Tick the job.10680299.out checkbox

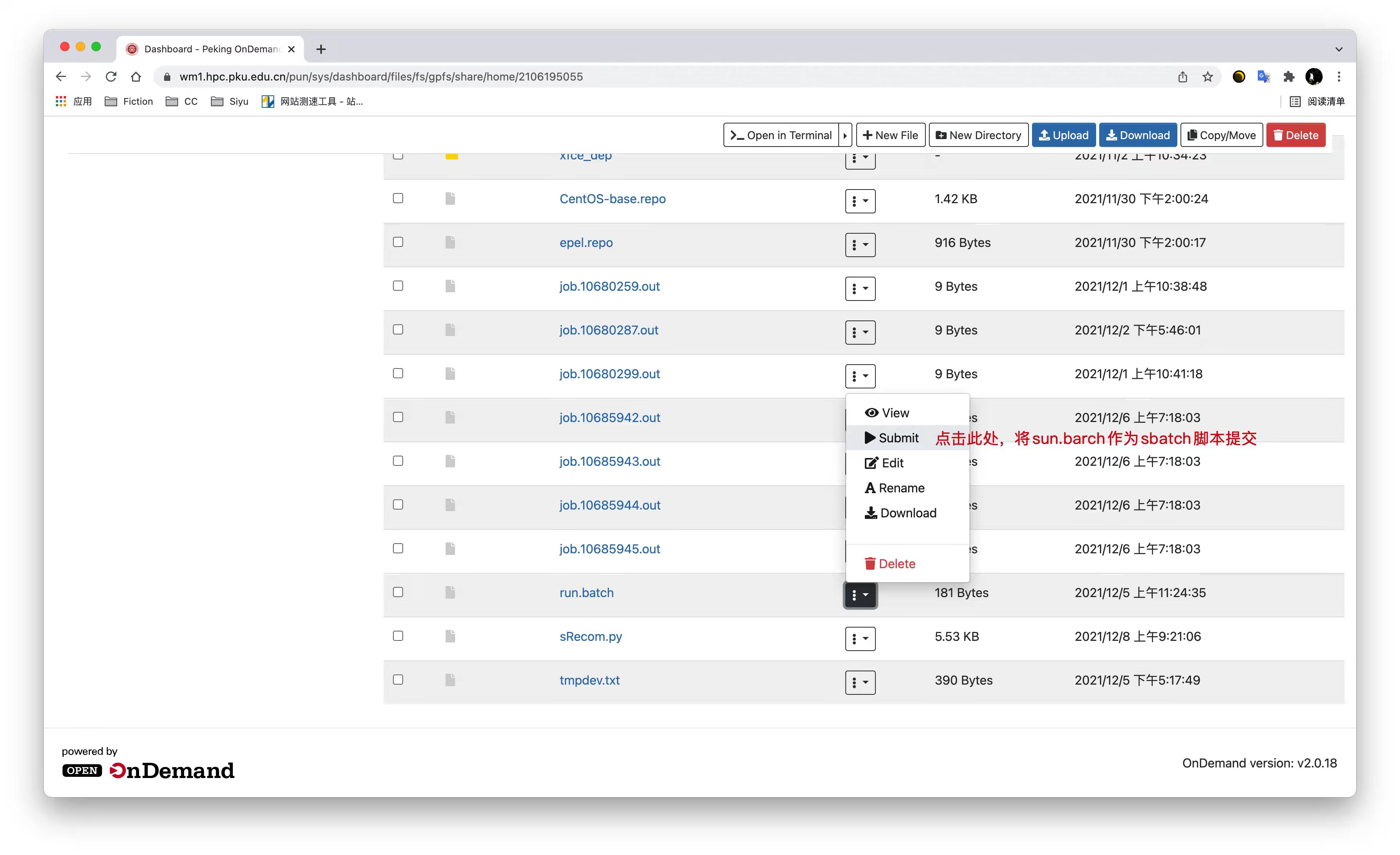(398, 374)
